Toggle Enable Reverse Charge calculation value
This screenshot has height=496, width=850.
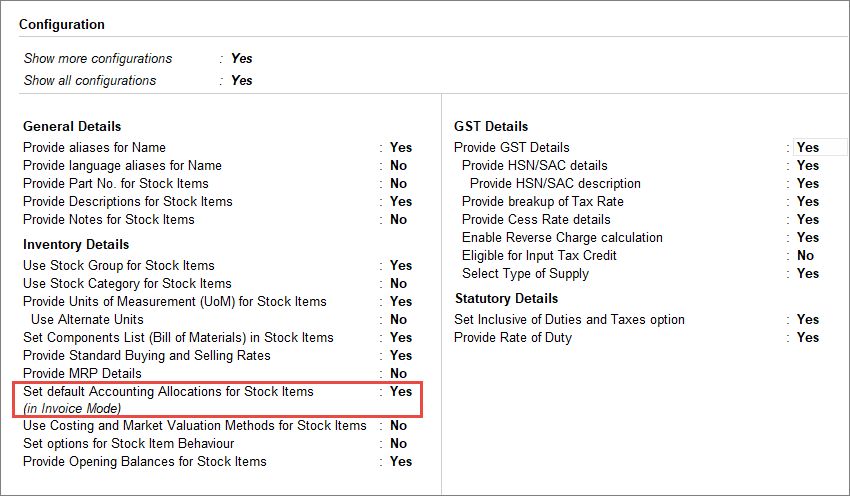(x=808, y=237)
